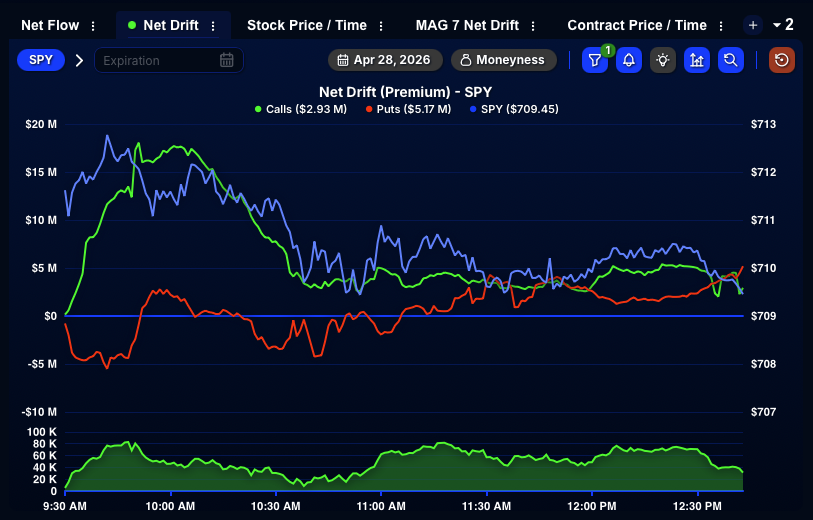Click the red reset history icon
This screenshot has width=813, height=520.
[781, 60]
